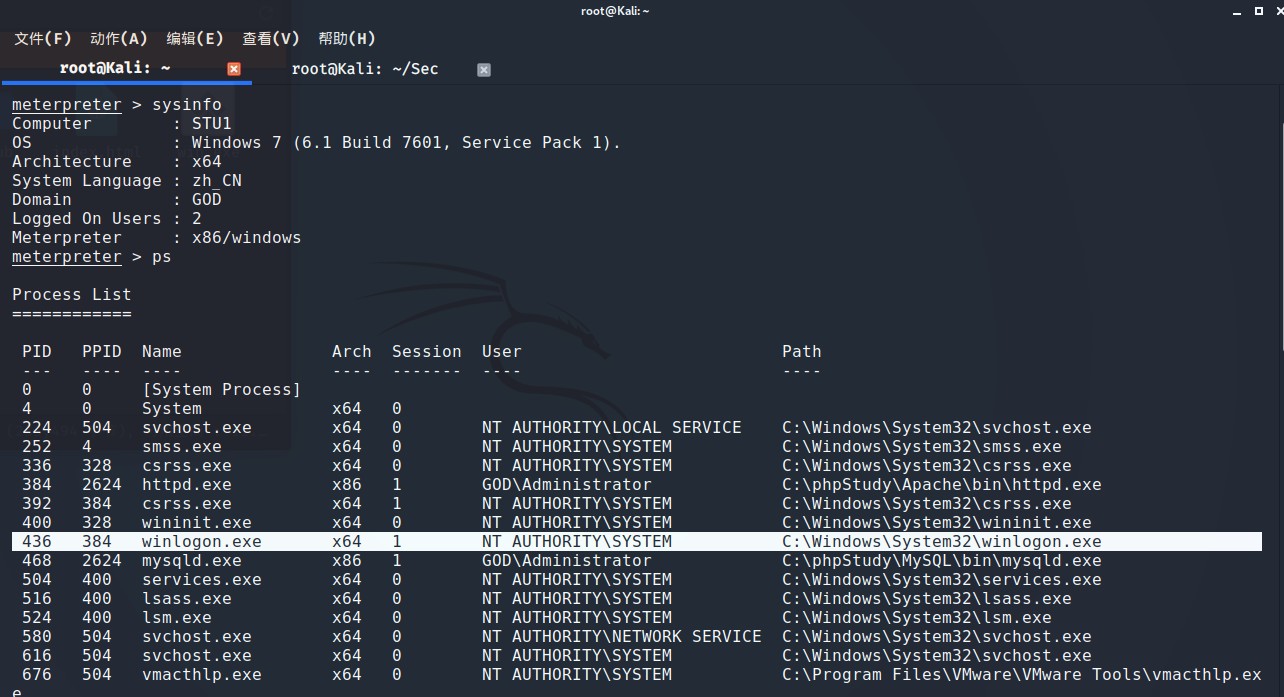Image resolution: width=1284 pixels, height=697 pixels.
Task: Click the VMware Tools vmacthlp path
Action: [x=1022, y=675]
